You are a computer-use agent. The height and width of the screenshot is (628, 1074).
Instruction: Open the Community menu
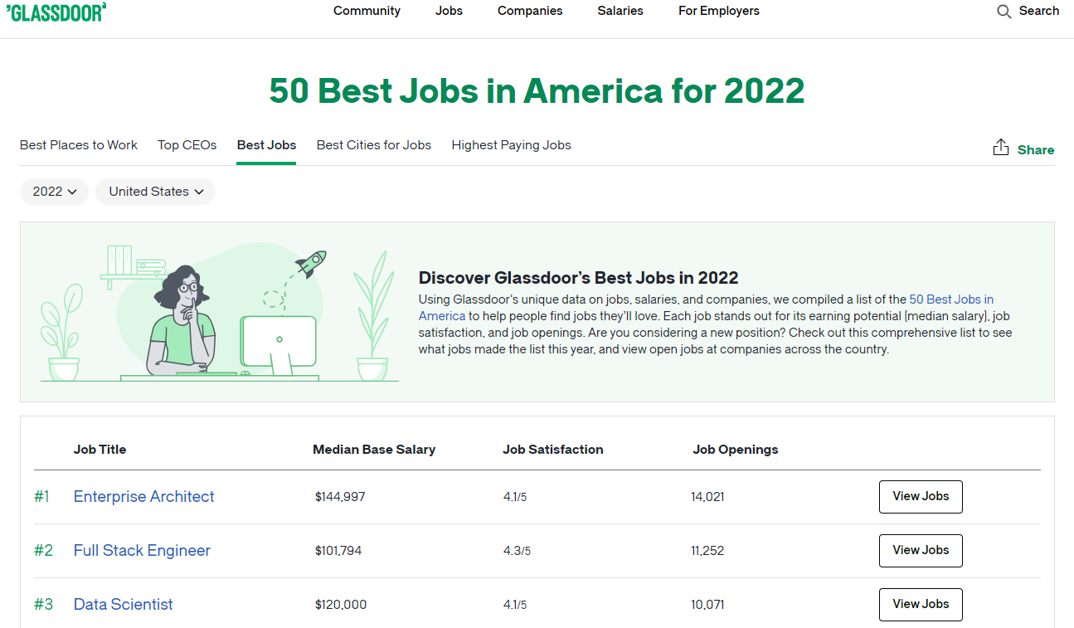(x=367, y=11)
